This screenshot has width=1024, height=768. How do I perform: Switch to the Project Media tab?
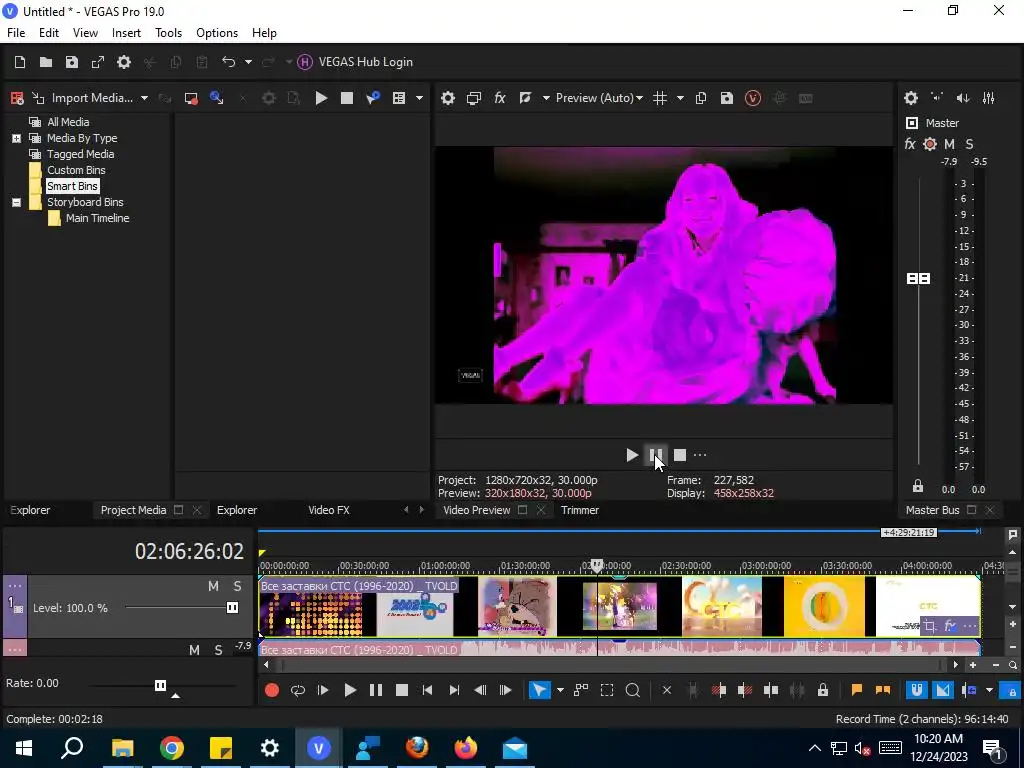point(133,510)
